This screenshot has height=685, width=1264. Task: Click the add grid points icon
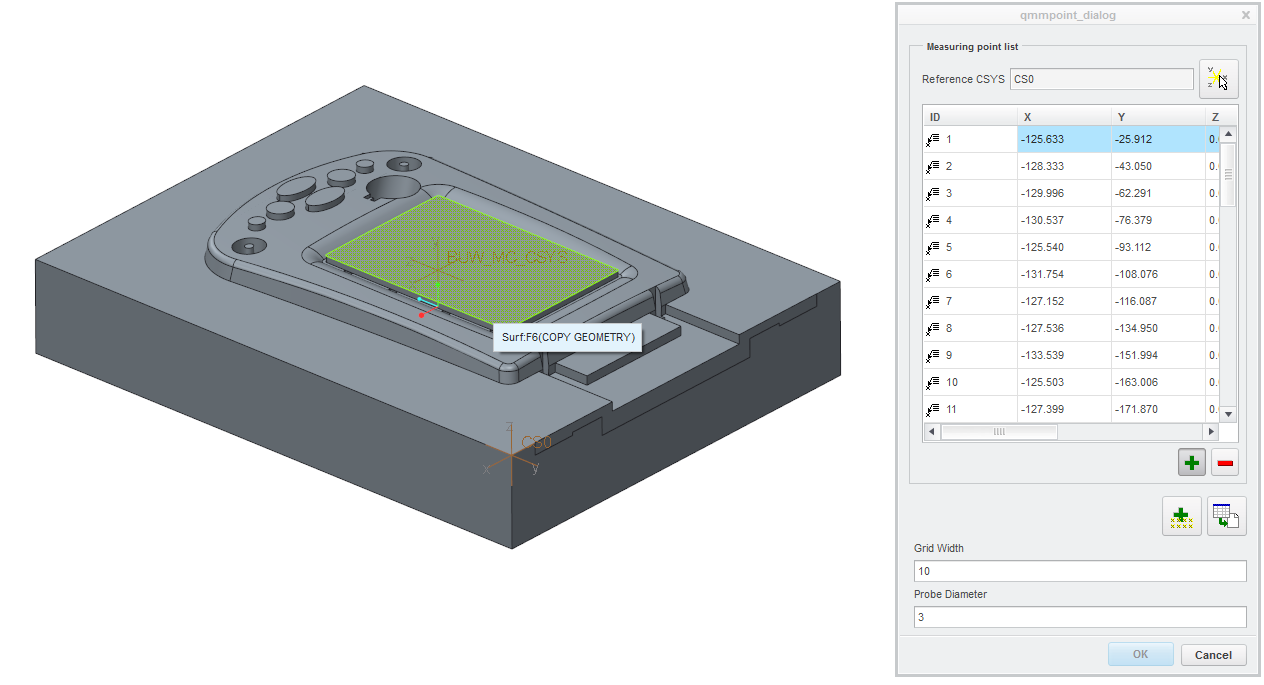coord(1181,516)
